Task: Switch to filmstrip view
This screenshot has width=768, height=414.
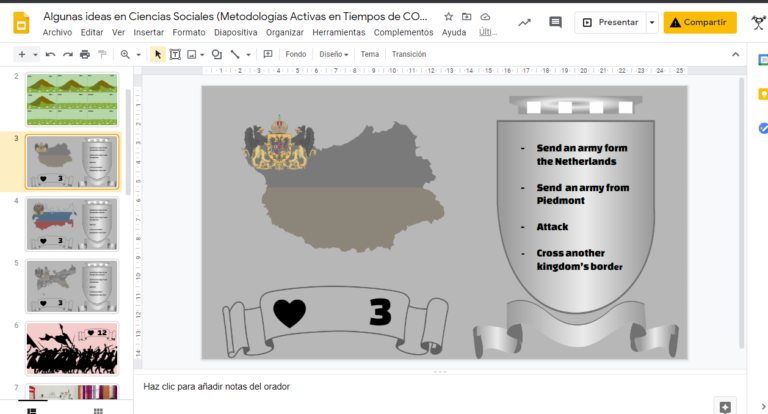Action: (32, 411)
